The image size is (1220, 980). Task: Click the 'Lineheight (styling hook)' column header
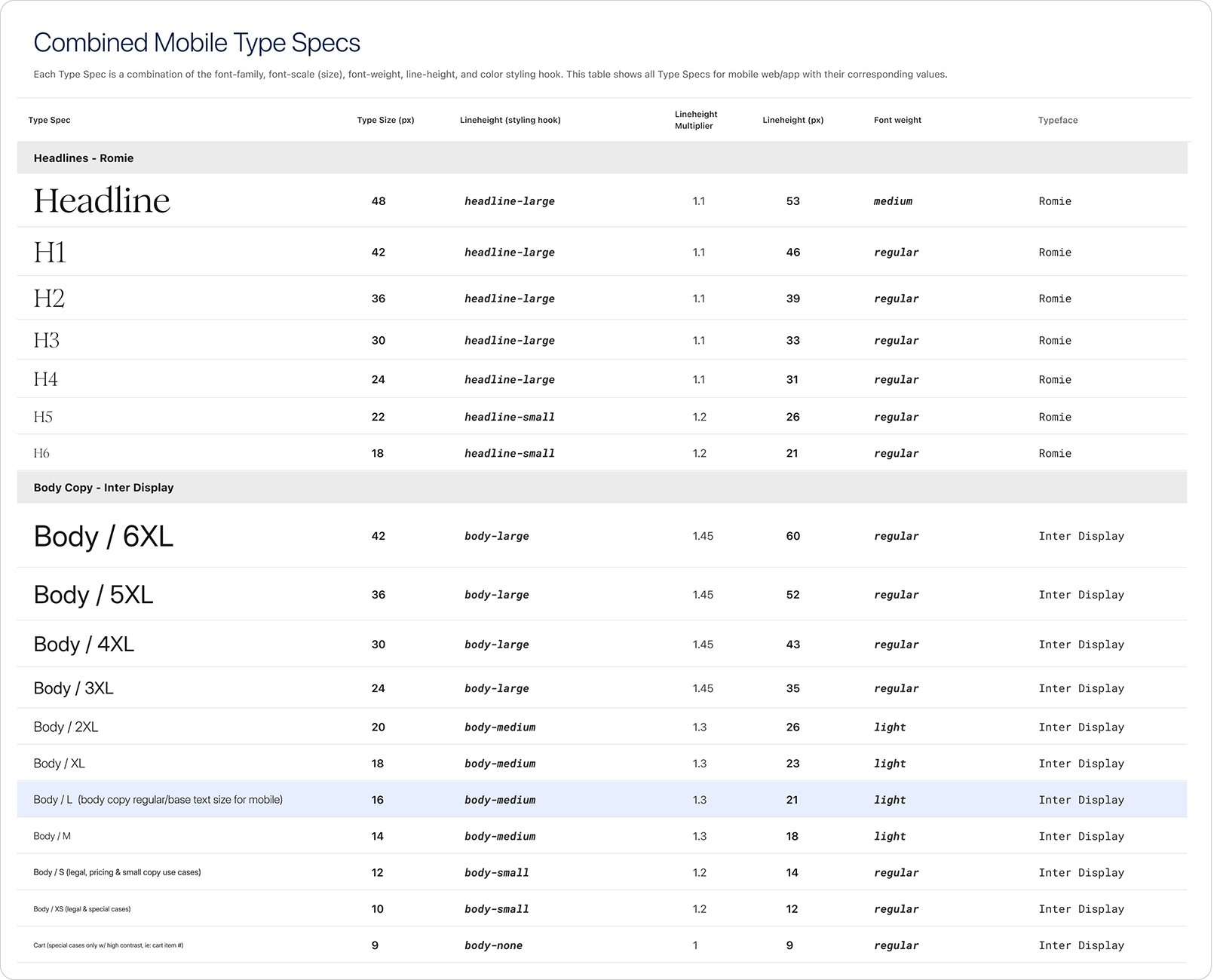[x=510, y=120]
